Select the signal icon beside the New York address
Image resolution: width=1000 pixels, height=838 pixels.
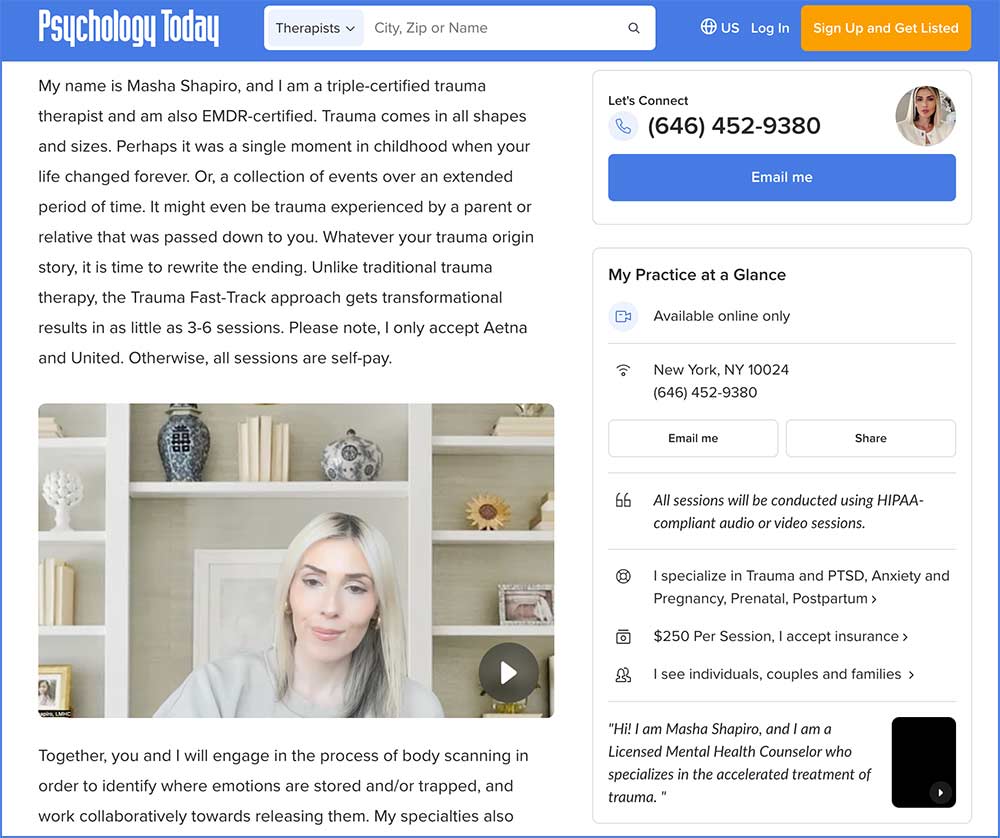(623, 369)
